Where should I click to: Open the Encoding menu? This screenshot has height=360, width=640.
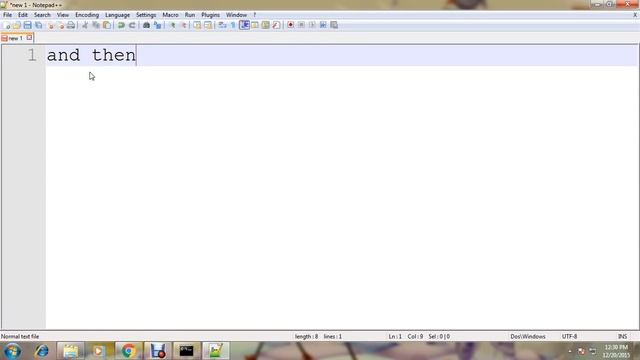[x=87, y=15]
